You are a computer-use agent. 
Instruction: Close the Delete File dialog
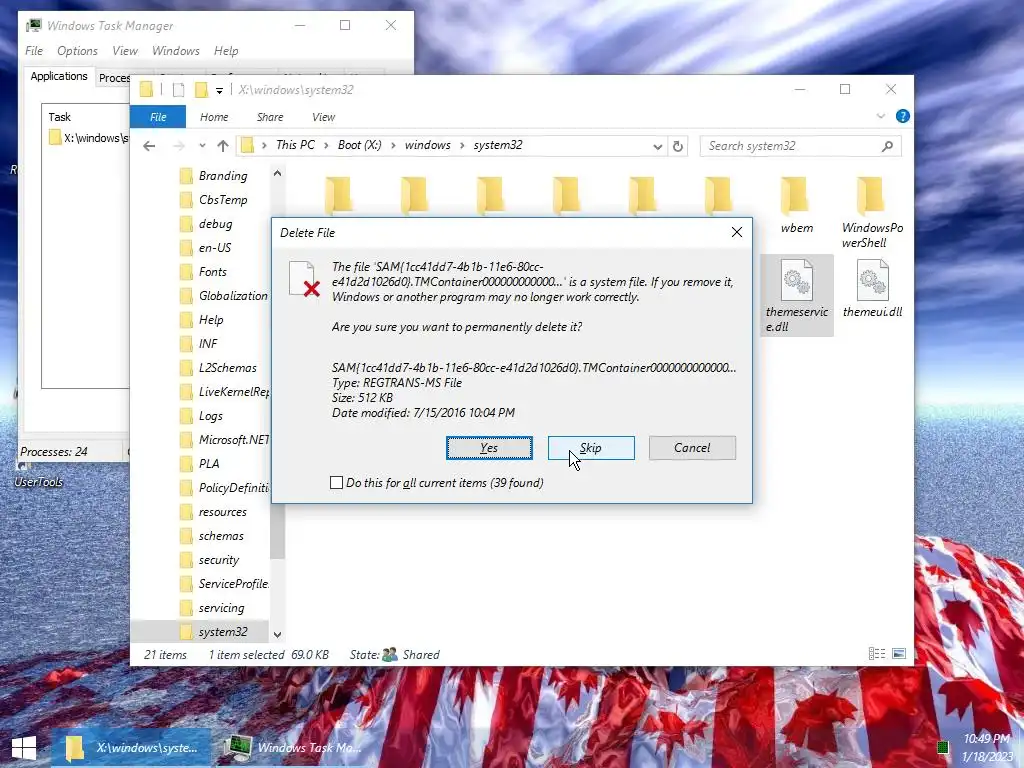click(737, 232)
